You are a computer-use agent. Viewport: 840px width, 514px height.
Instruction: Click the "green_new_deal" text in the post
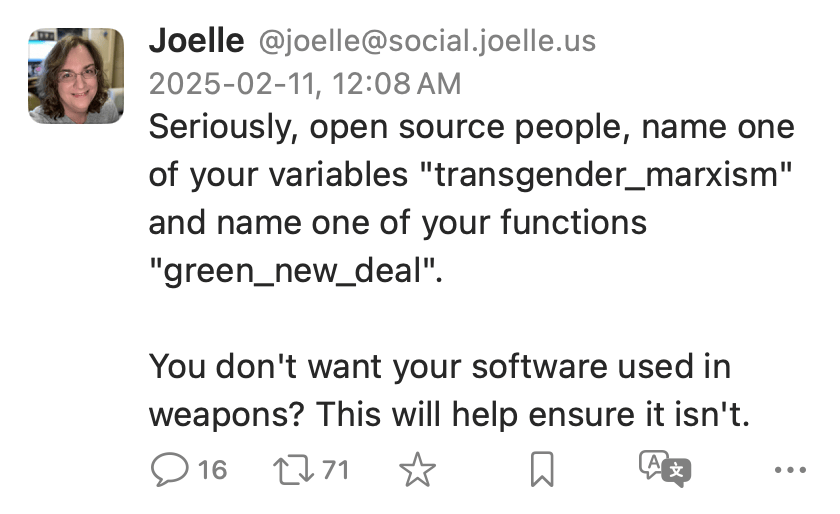click(x=295, y=270)
